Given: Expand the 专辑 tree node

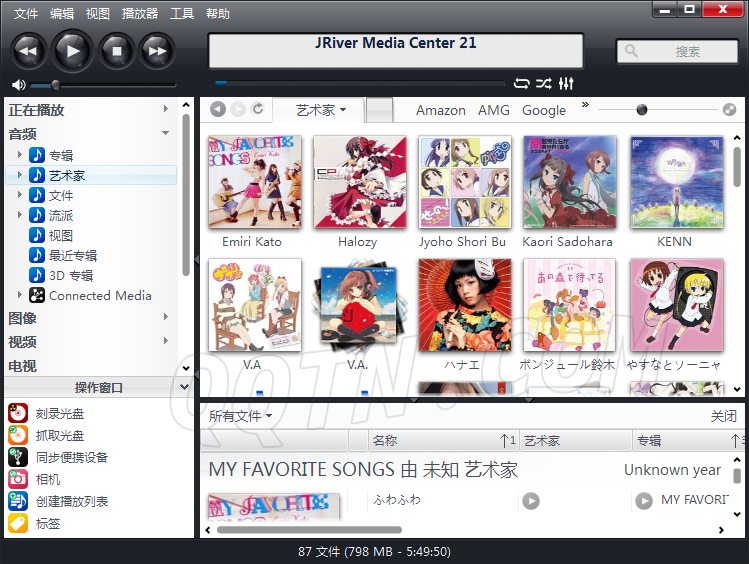Looking at the screenshot, I should 19,155.
